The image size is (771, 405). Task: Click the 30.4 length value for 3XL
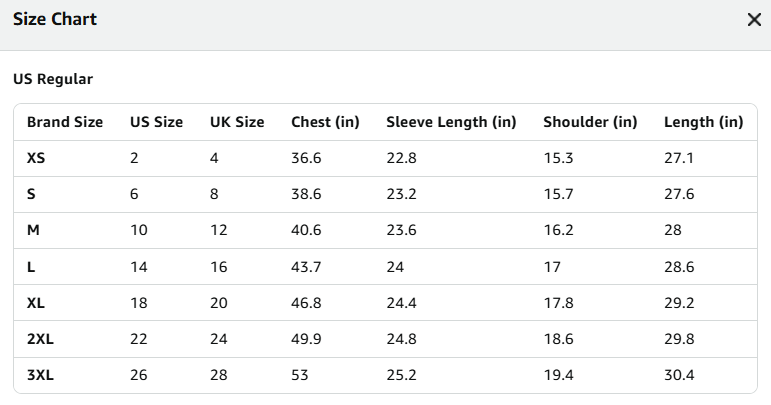coord(679,375)
